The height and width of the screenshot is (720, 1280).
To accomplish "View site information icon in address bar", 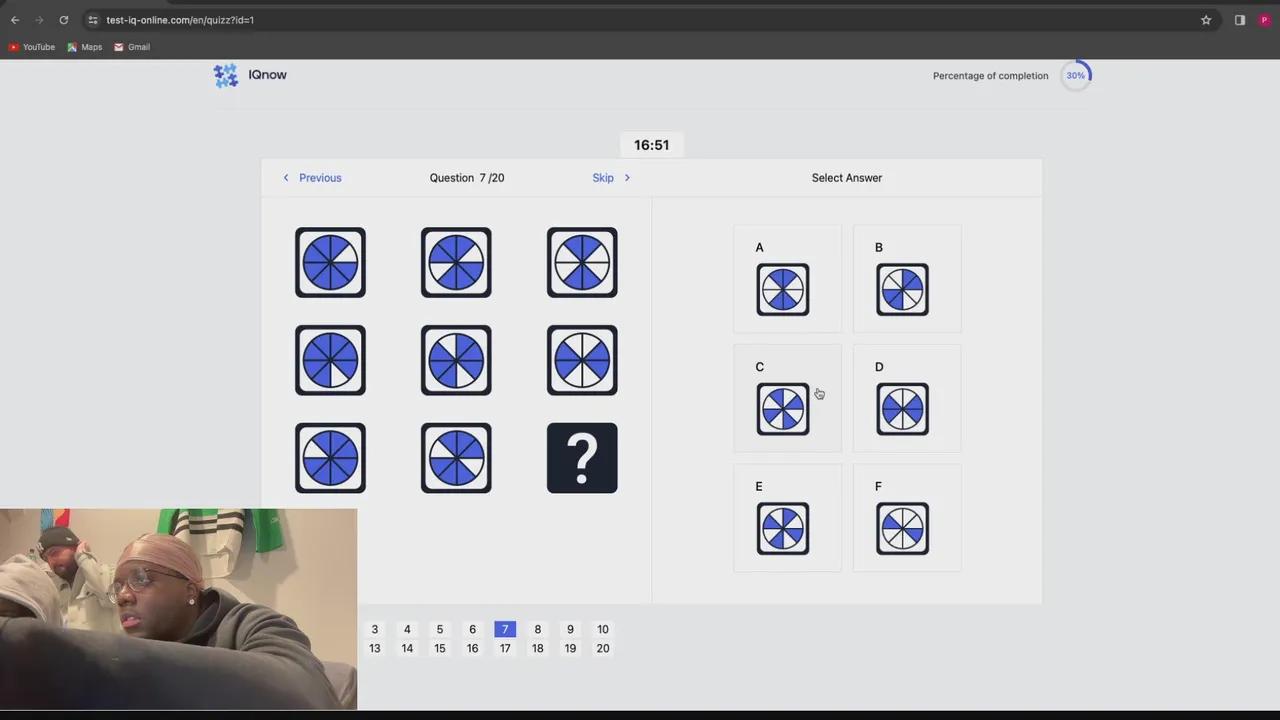I will [93, 20].
